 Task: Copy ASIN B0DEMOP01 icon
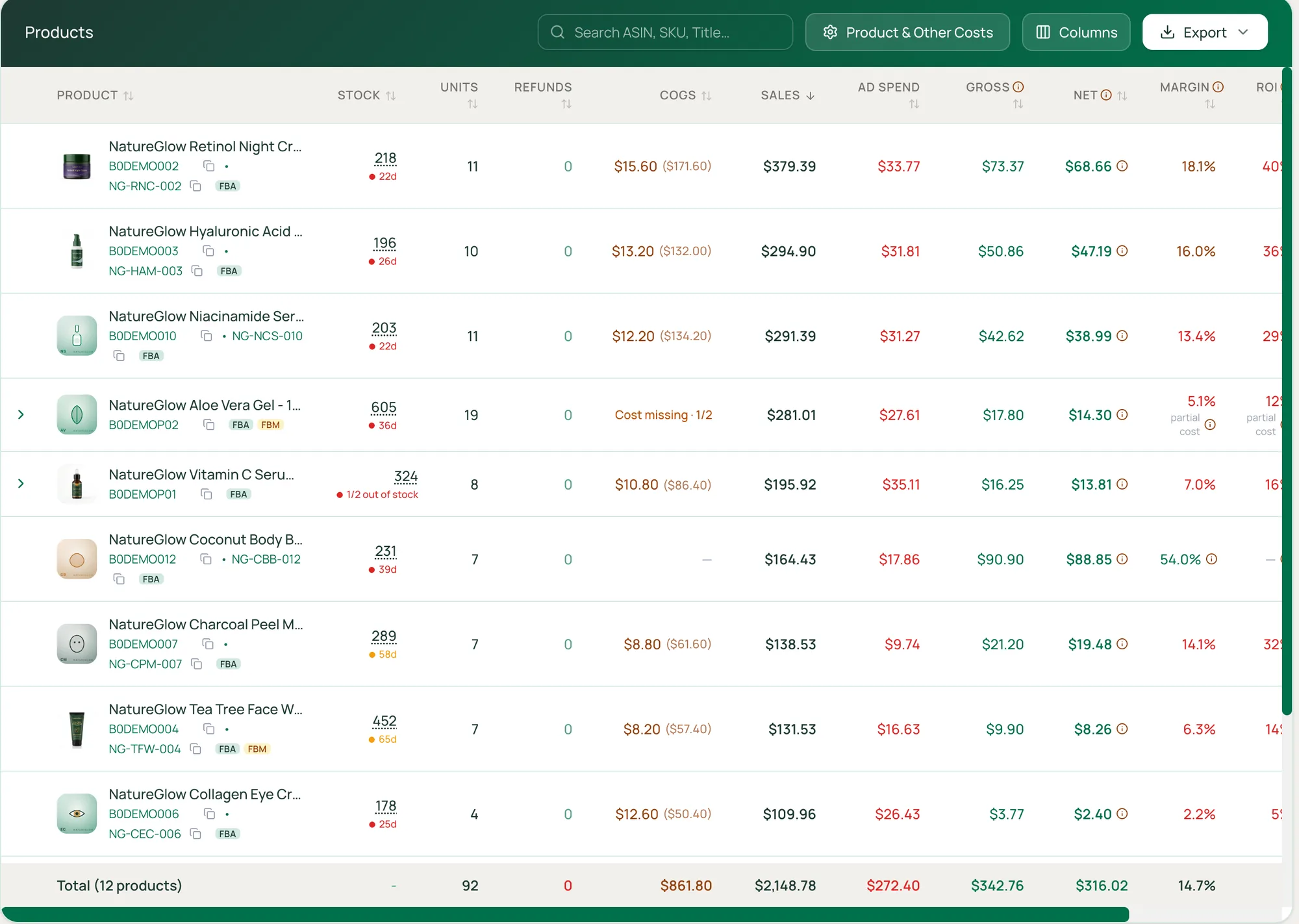coord(207,494)
